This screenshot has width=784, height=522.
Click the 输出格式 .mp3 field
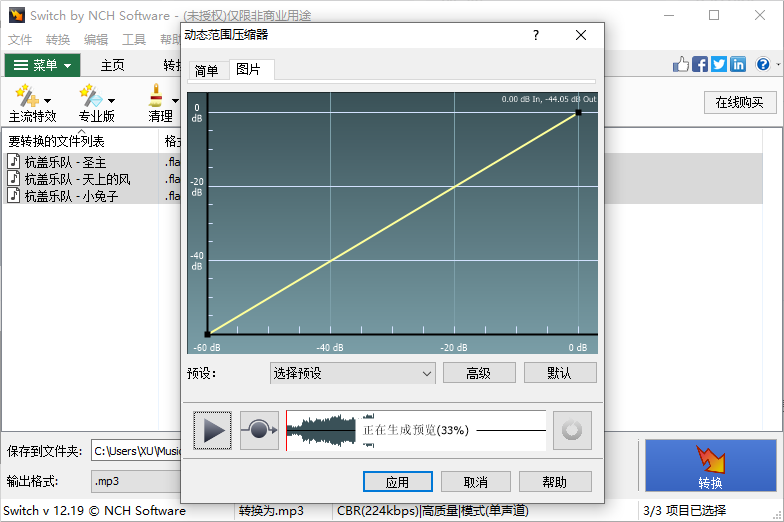(x=136, y=481)
